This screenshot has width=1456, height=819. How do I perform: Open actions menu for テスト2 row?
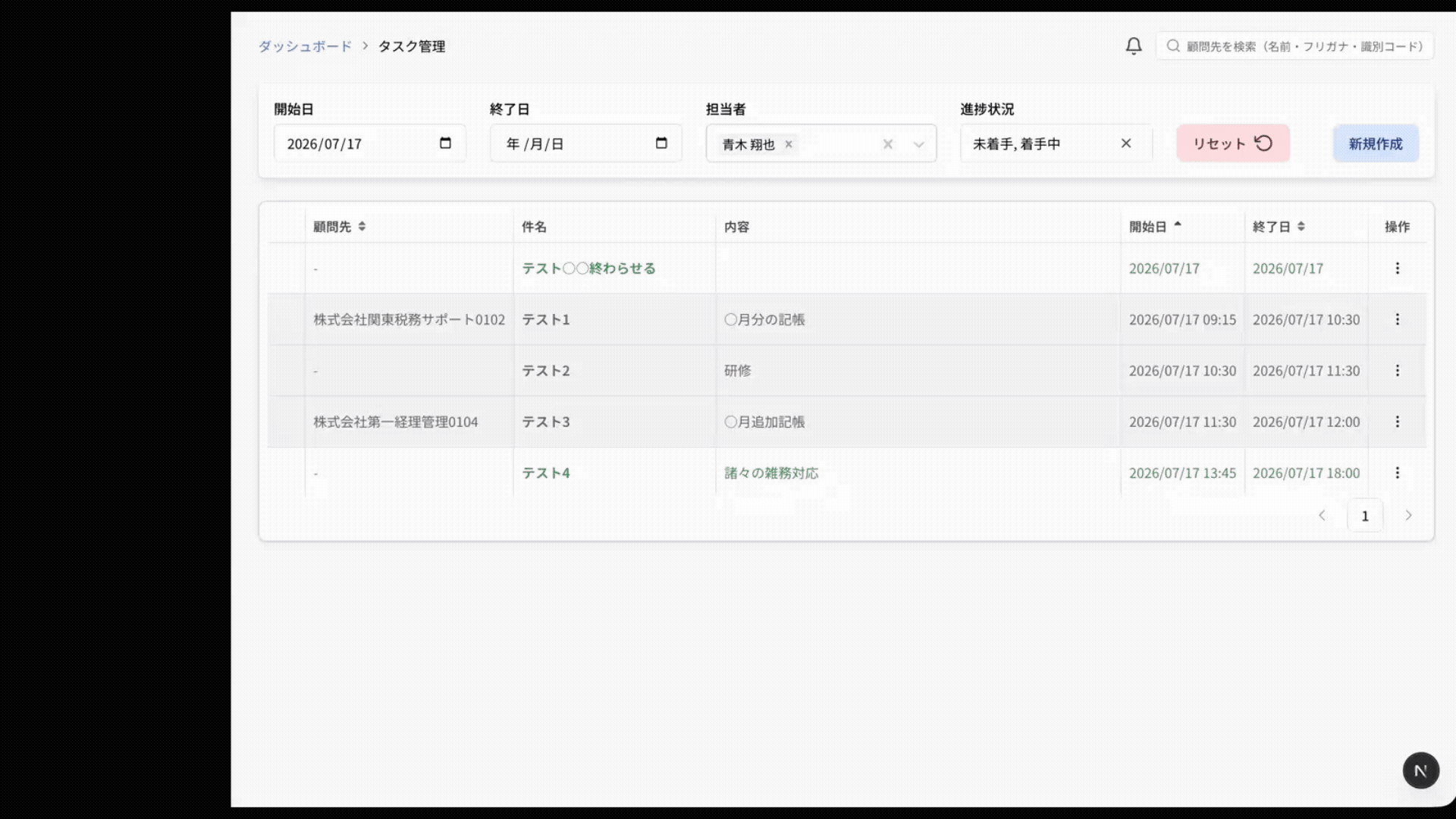(1397, 371)
